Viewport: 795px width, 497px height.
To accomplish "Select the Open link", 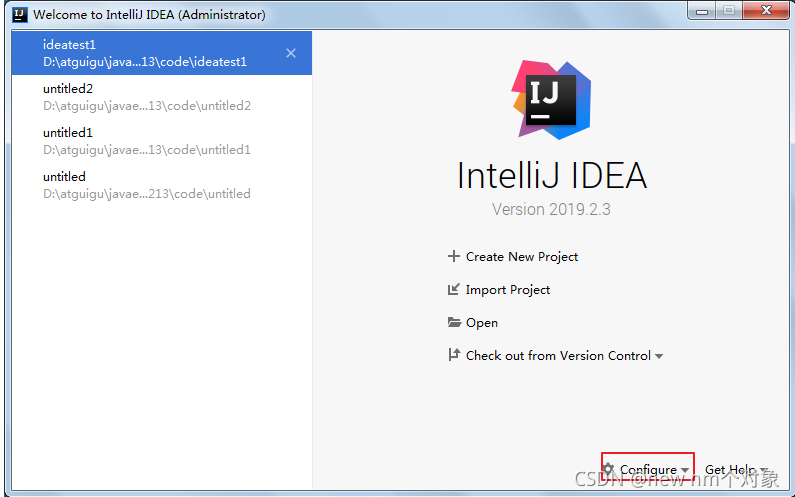I will click(x=482, y=323).
